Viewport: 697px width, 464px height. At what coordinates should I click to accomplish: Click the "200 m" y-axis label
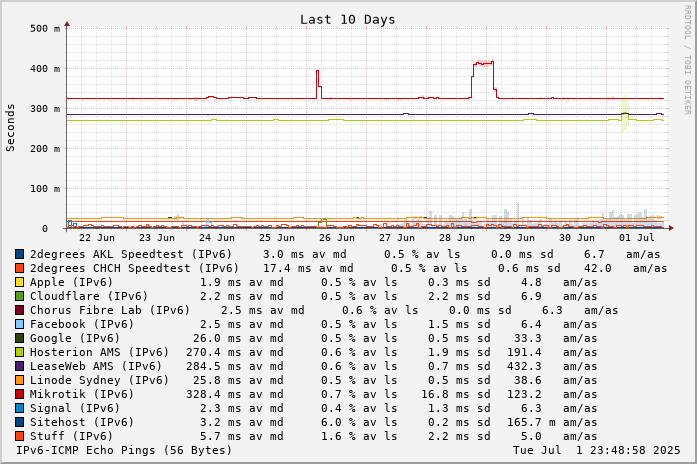point(45,148)
